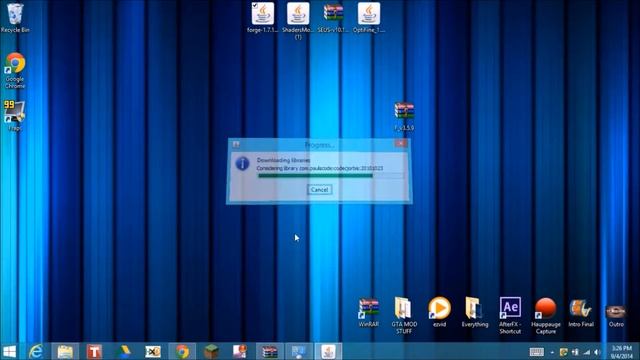Open the Fraps desktop shortcut
Image resolution: width=640 pixels, height=360 pixels.
point(15,116)
